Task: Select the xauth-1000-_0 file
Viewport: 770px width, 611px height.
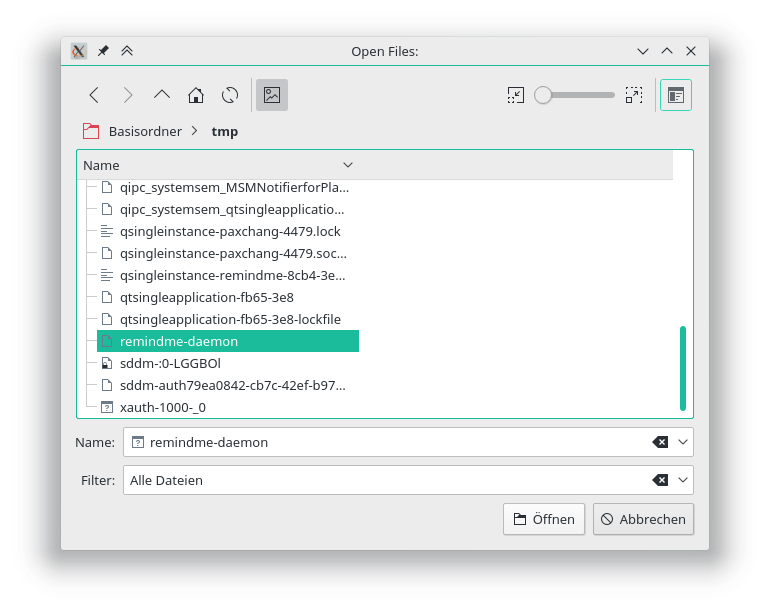Action: pyautogui.click(x=162, y=407)
